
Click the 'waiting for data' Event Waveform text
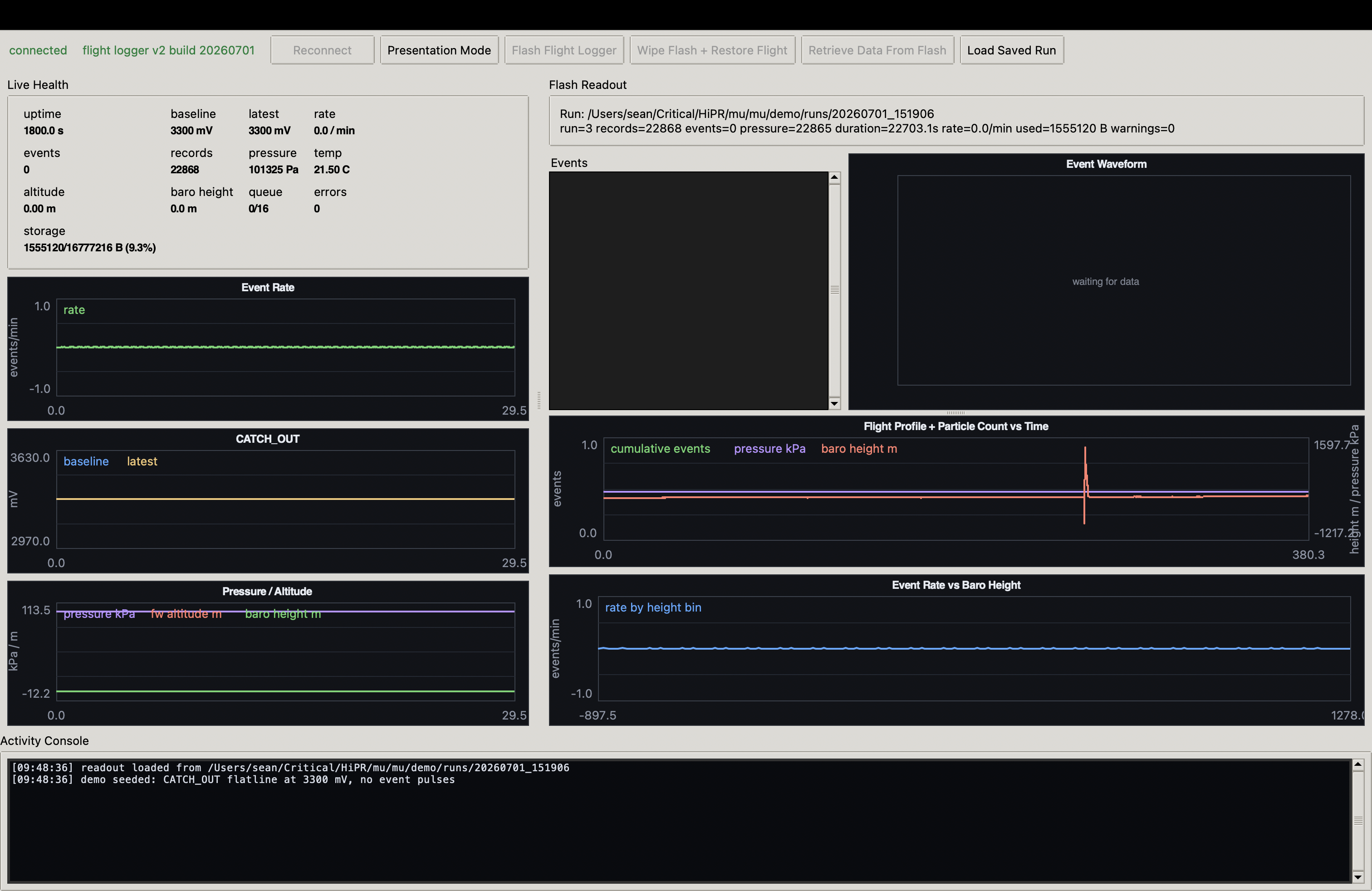(x=1105, y=282)
